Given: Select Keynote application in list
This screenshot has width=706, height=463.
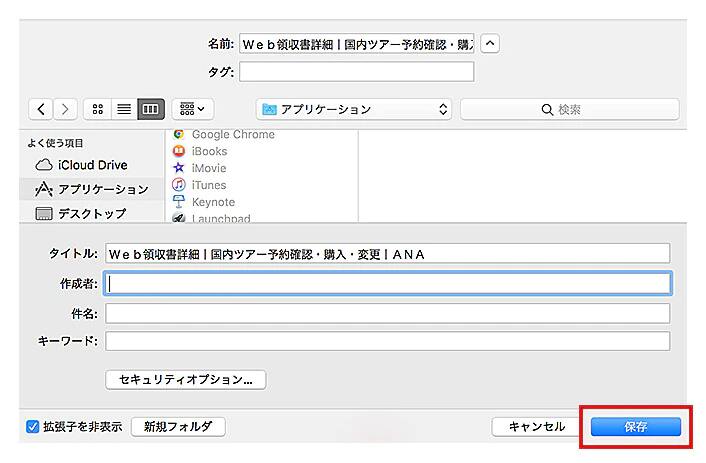Looking at the screenshot, I should pyautogui.click(x=212, y=202).
